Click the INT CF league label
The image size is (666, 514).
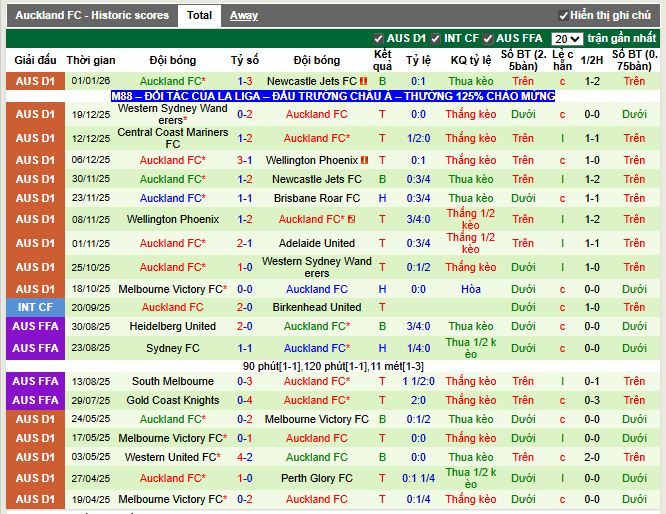coord(35,307)
